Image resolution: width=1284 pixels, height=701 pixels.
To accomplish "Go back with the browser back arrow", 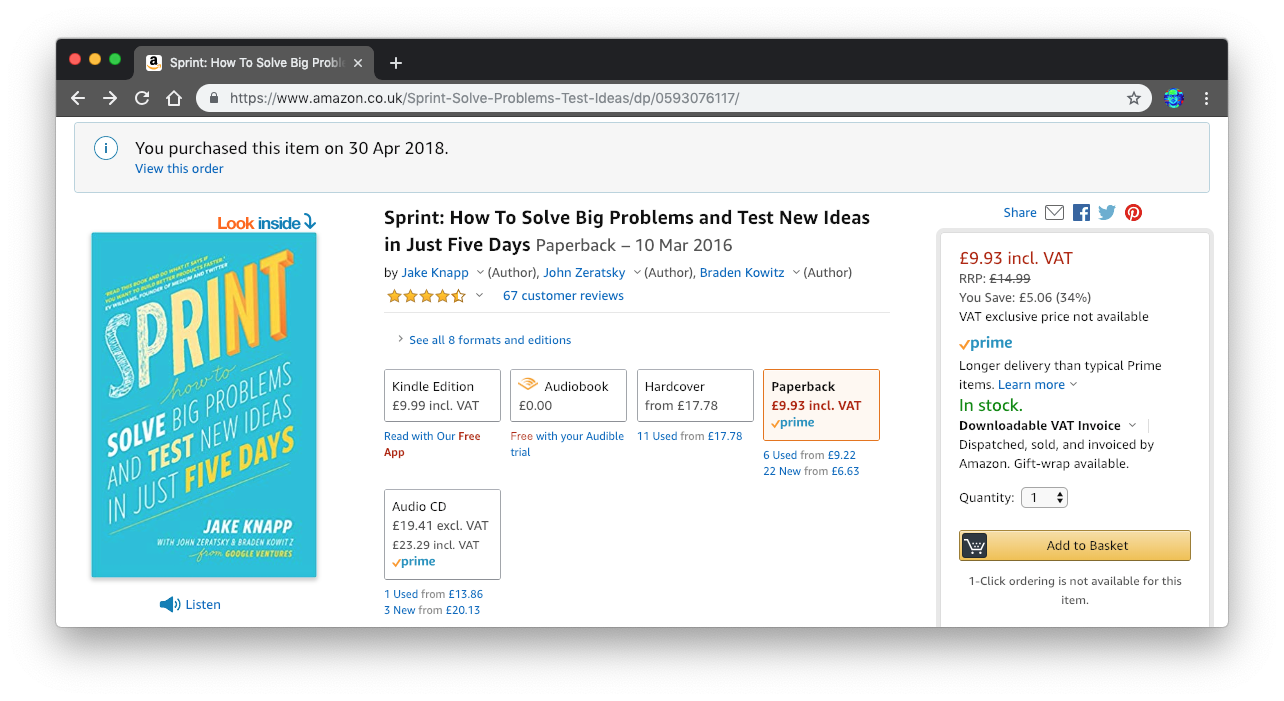I will [x=78, y=98].
